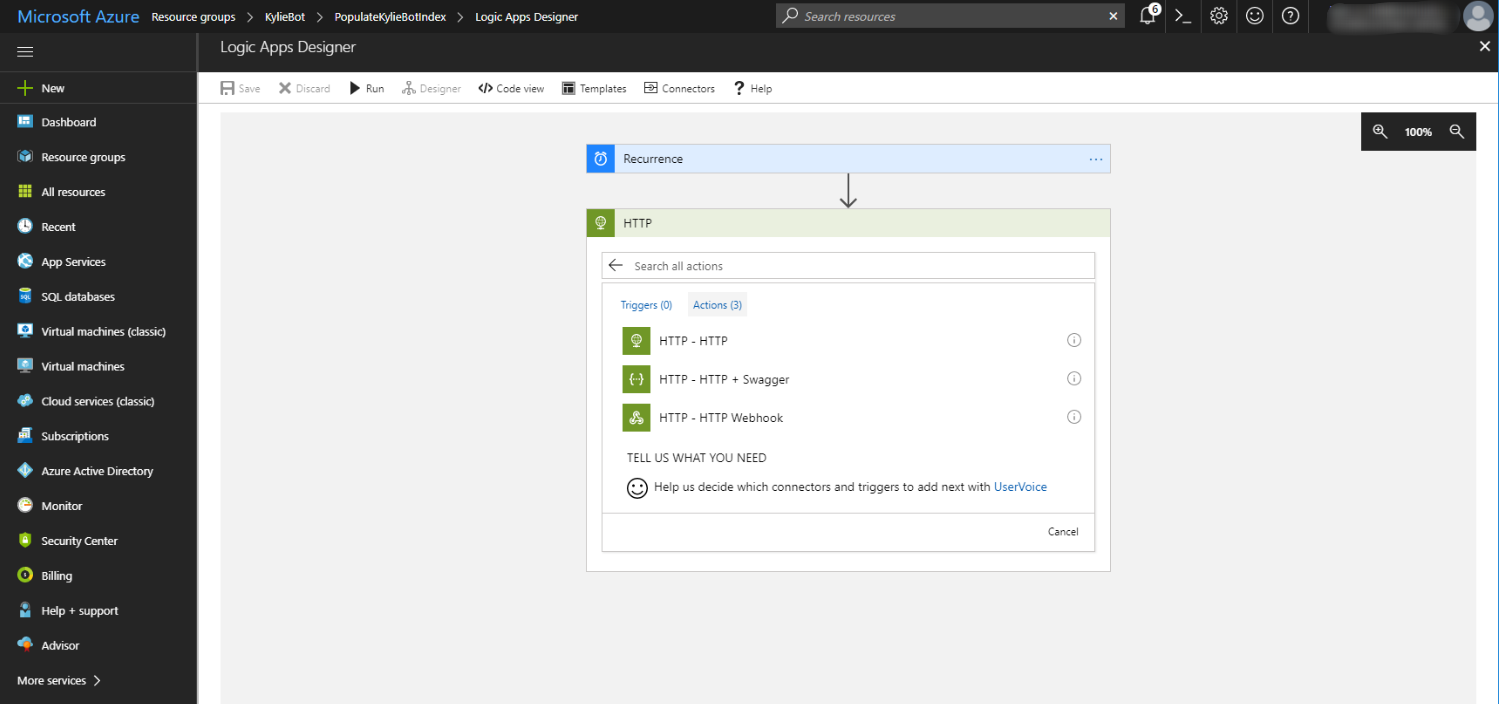Open the UserVoice link
Viewport: 1499px width, 704px height.
click(x=1020, y=487)
